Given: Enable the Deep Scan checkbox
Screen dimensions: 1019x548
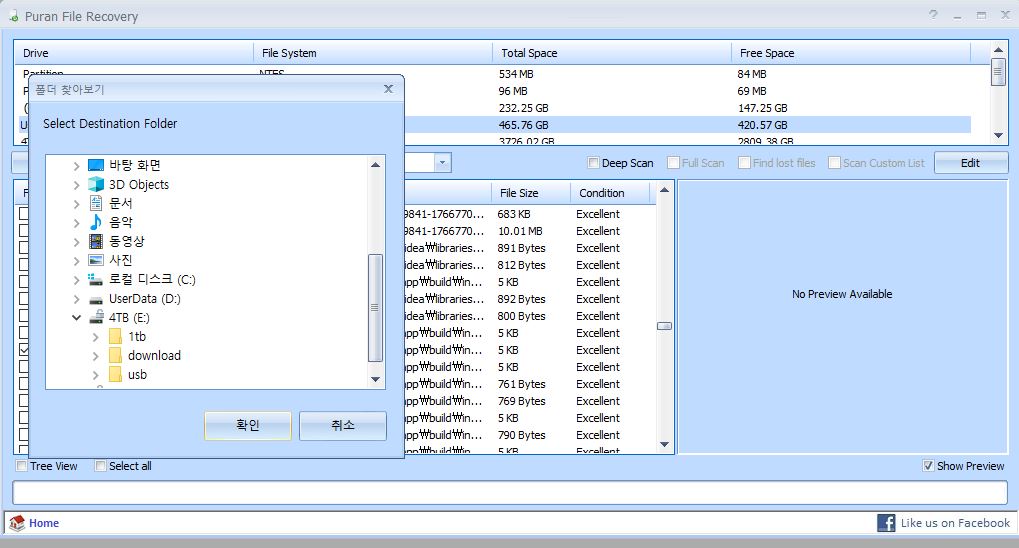Looking at the screenshot, I should coord(593,163).
